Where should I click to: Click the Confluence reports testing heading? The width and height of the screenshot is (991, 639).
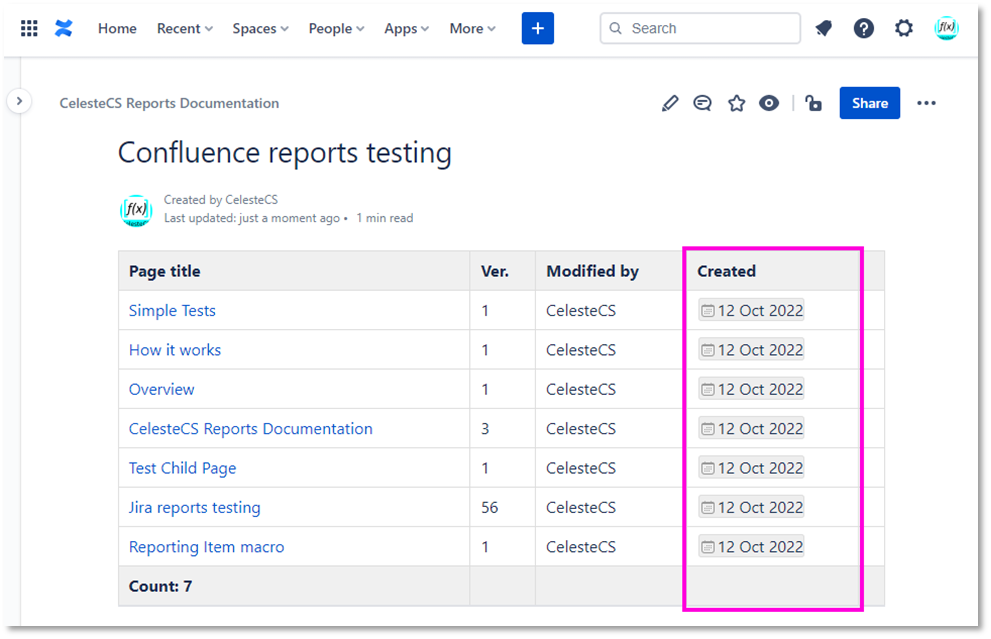[285, 154]
